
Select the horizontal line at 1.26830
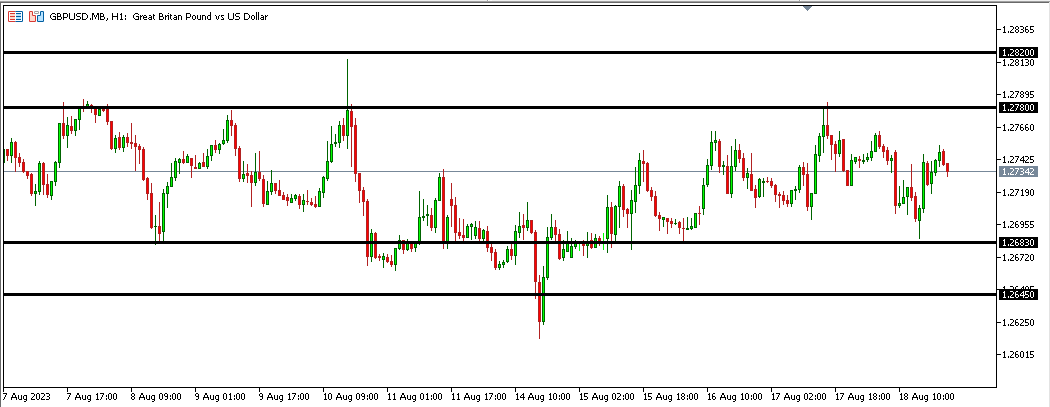(x=500, y=242)
